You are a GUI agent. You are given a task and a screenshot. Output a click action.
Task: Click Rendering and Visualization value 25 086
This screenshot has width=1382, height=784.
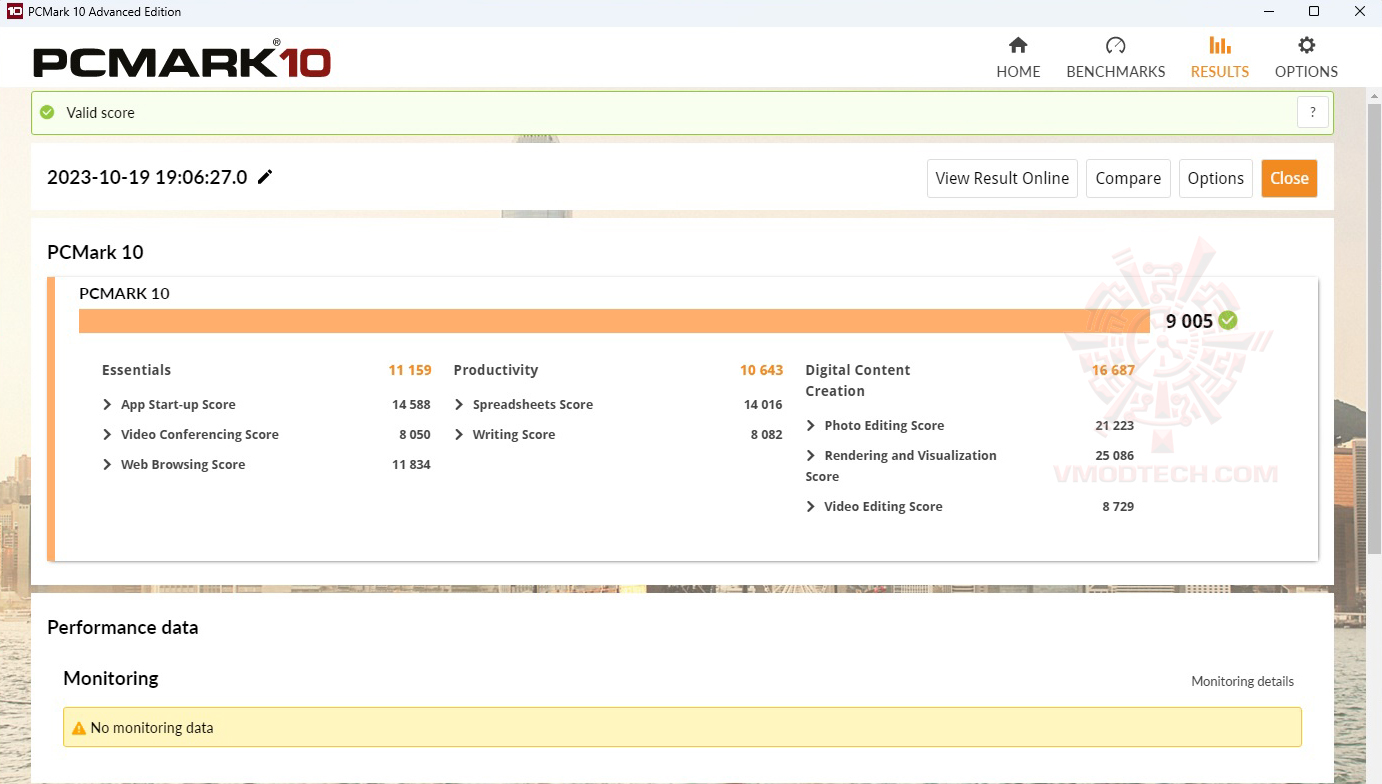click(x=1115, y=456)
